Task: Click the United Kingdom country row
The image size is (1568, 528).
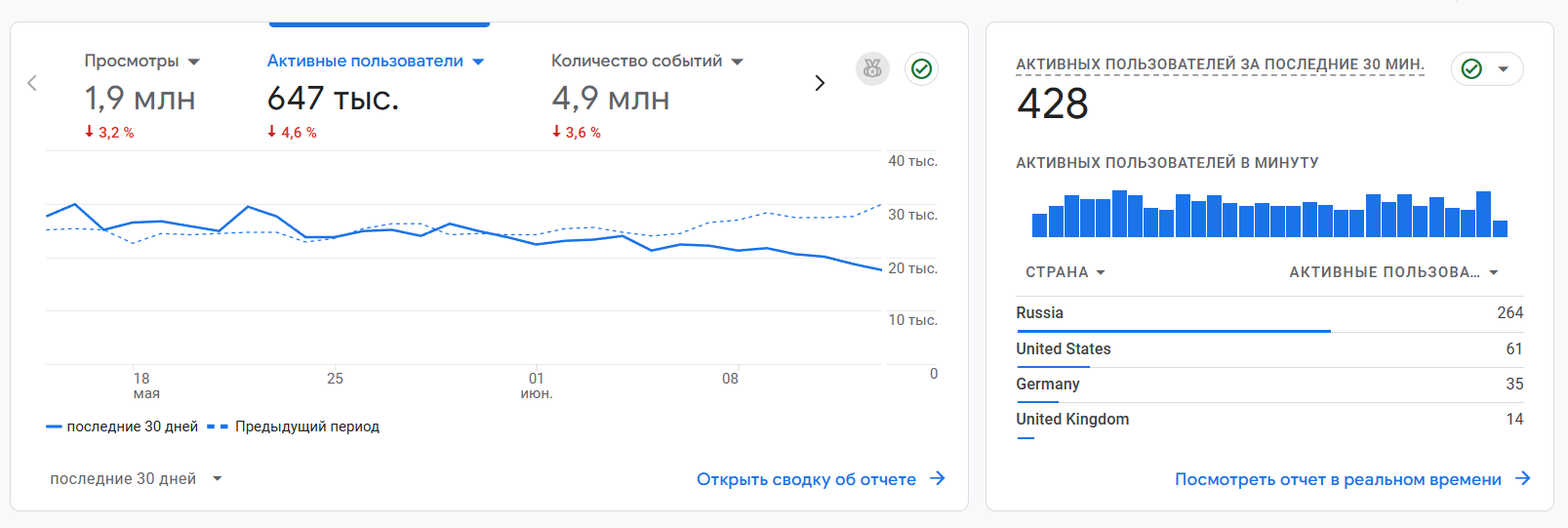Action: pyautogui.click(x=1269, y=420)
